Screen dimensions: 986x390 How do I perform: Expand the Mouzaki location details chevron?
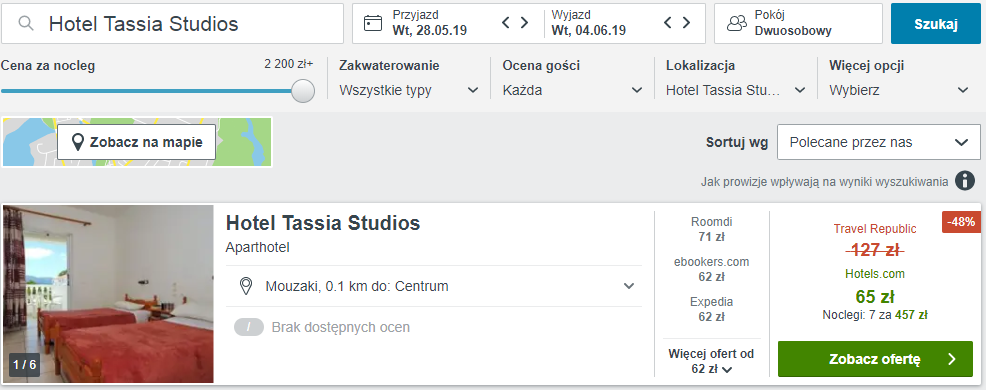tap(629, 286)
